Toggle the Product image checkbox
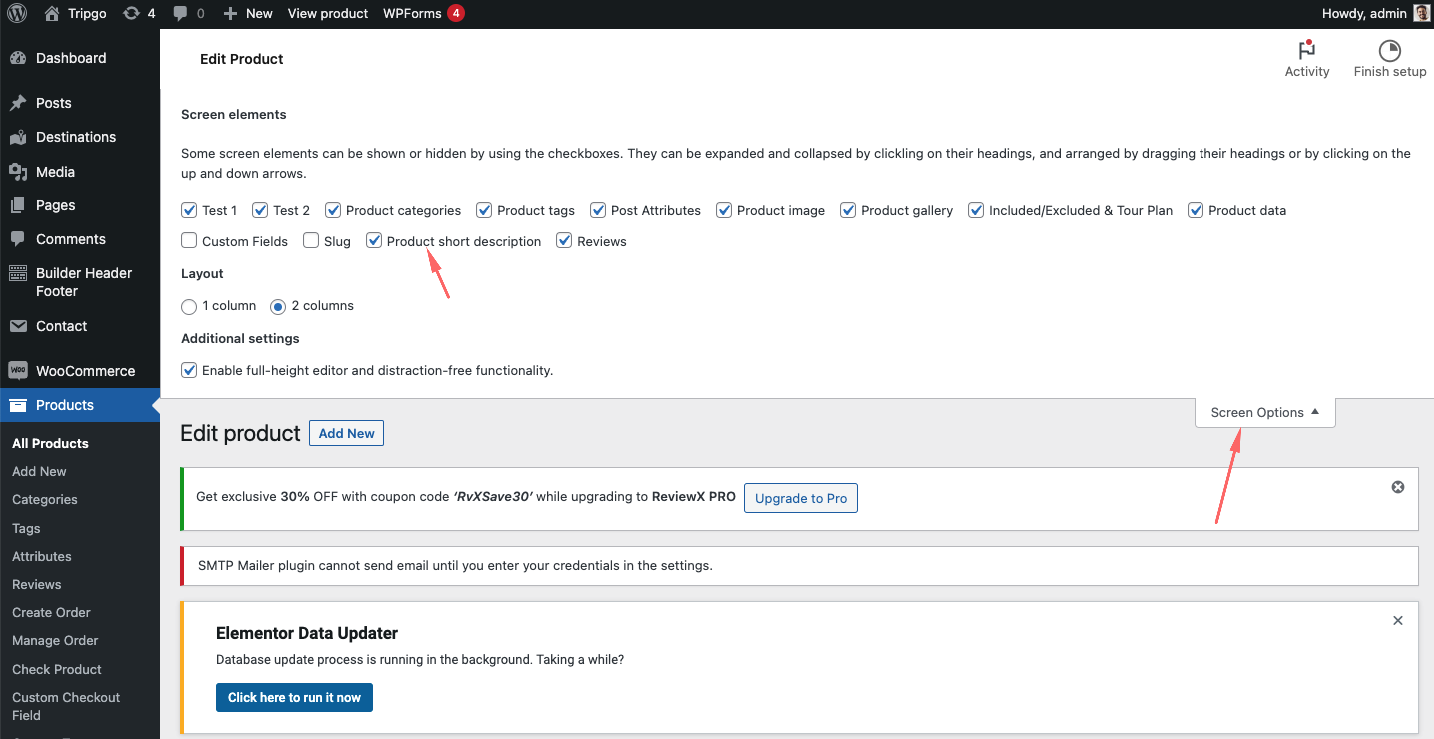The image size is (1434, 739). point(724,210)
